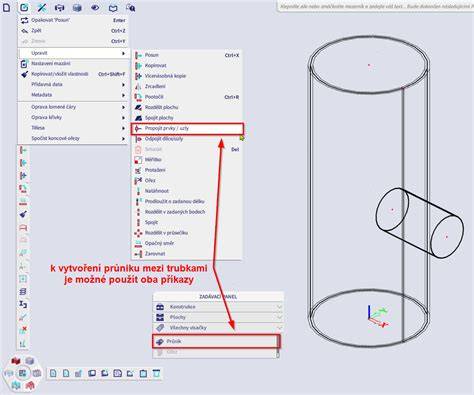This screenshot has width=474, height=395.
Task: Select Natáhnout submenu entry
Action: pos(187,191)
